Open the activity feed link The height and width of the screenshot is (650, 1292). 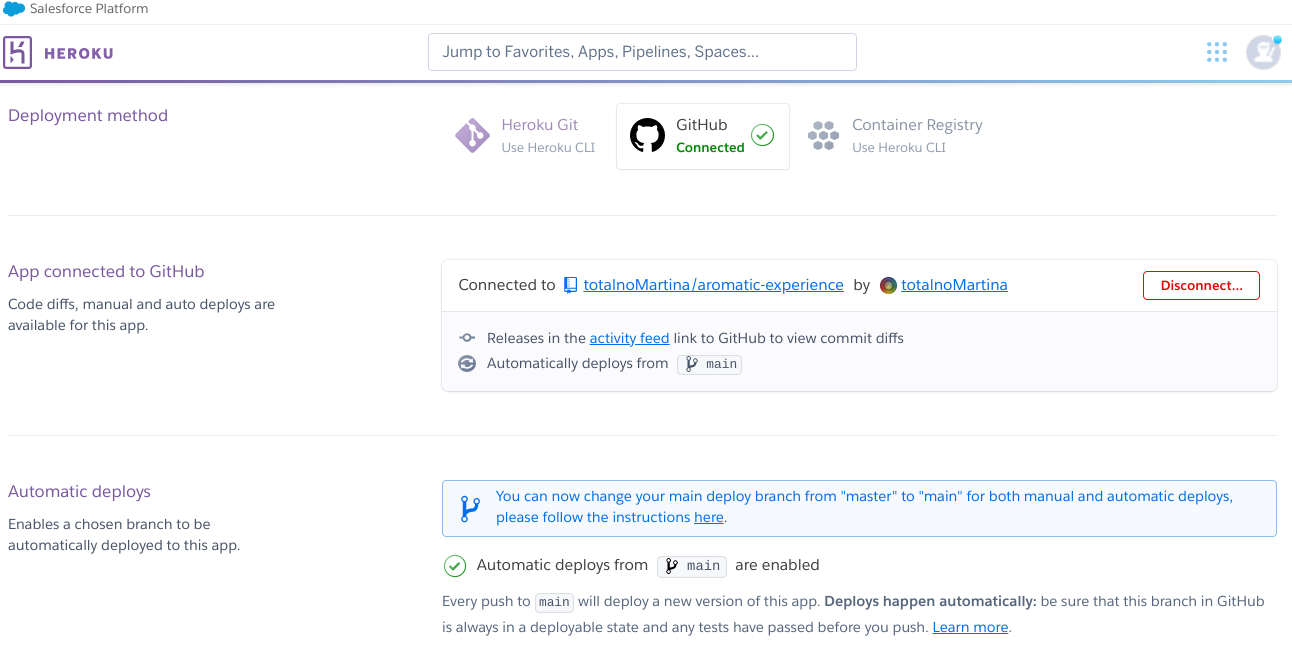pos(629,338)
